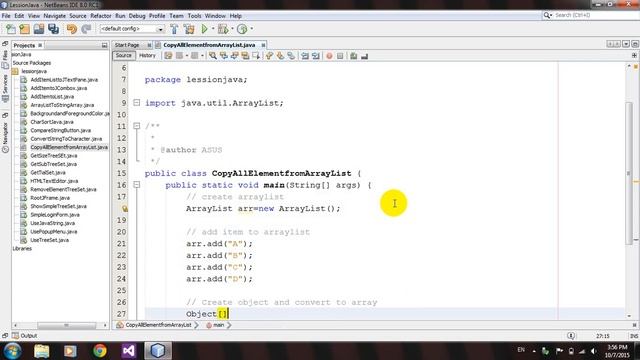The width and height of the screenshot is (640, 360).
Task: Click the Build Project hammer icon
Action: click(x=174, y=29)
